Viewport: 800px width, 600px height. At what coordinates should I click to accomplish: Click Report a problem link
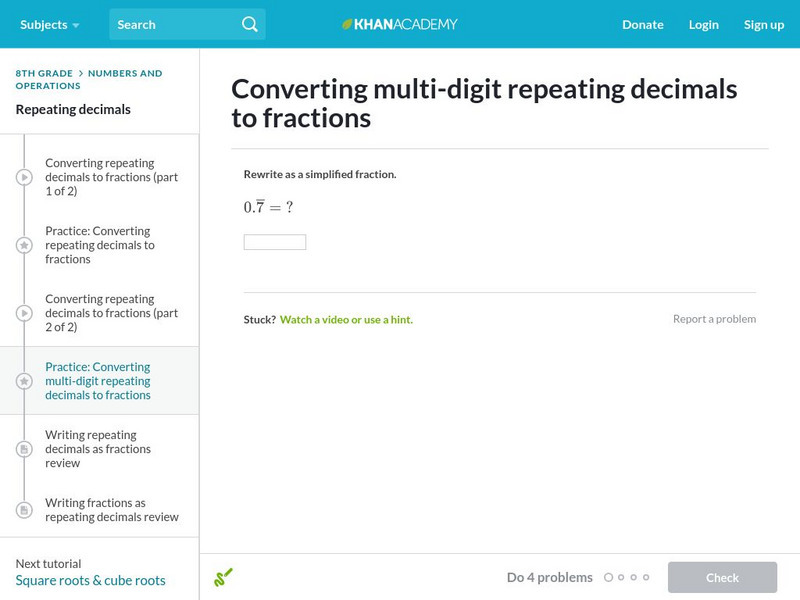pyautogui.click(x=714, y=319)
